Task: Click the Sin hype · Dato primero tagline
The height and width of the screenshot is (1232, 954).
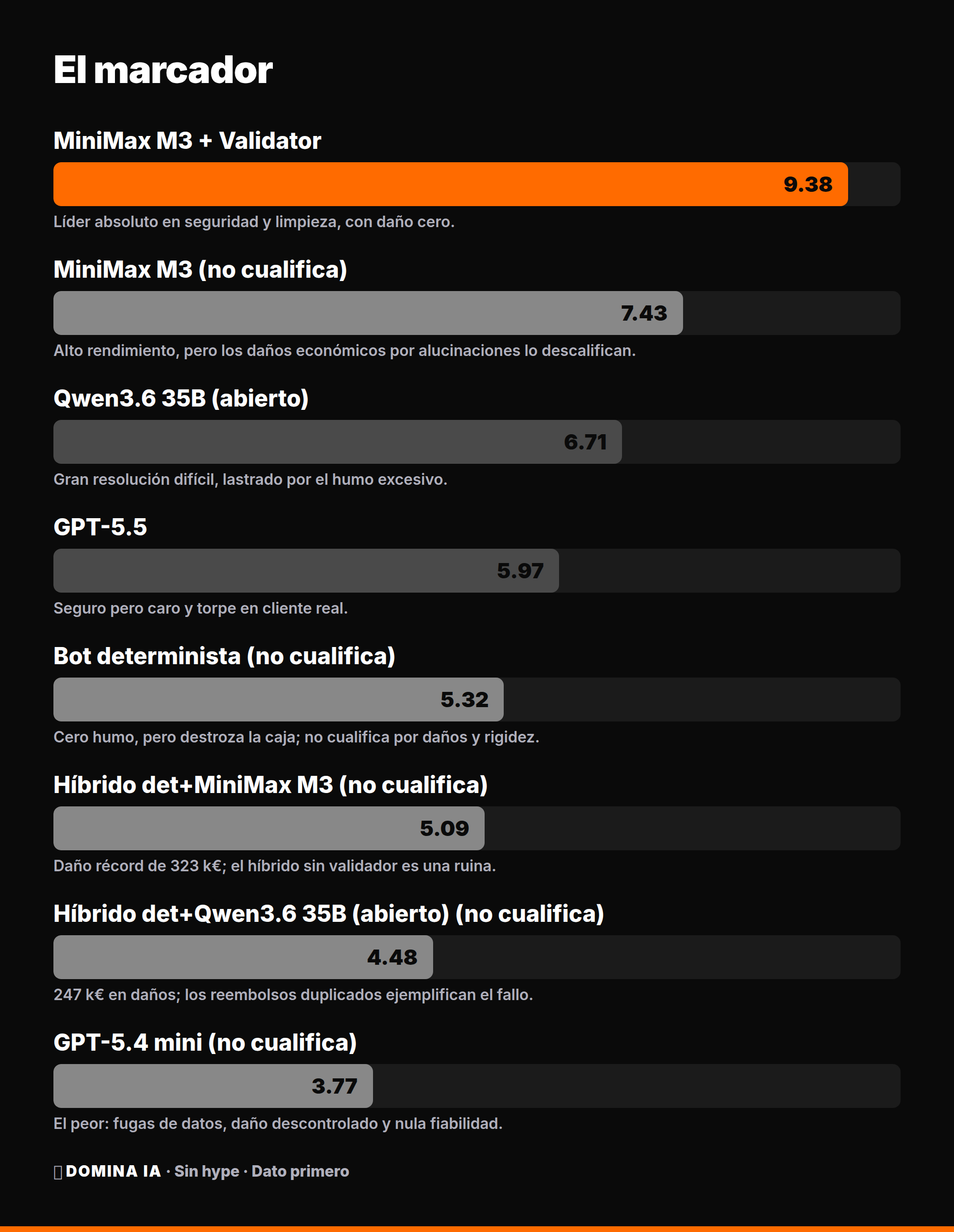Action: click(261, 1172)
